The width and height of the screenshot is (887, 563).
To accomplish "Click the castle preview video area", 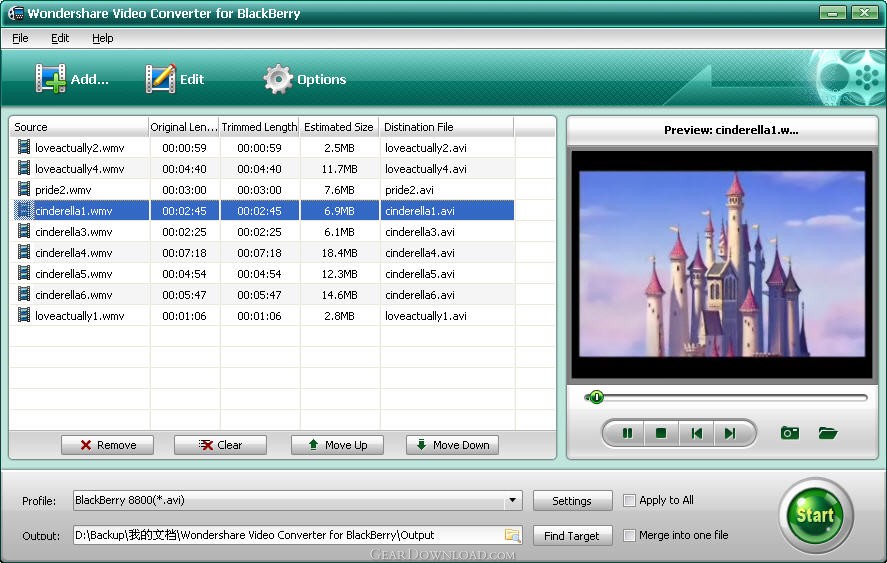I will (722, 264).
